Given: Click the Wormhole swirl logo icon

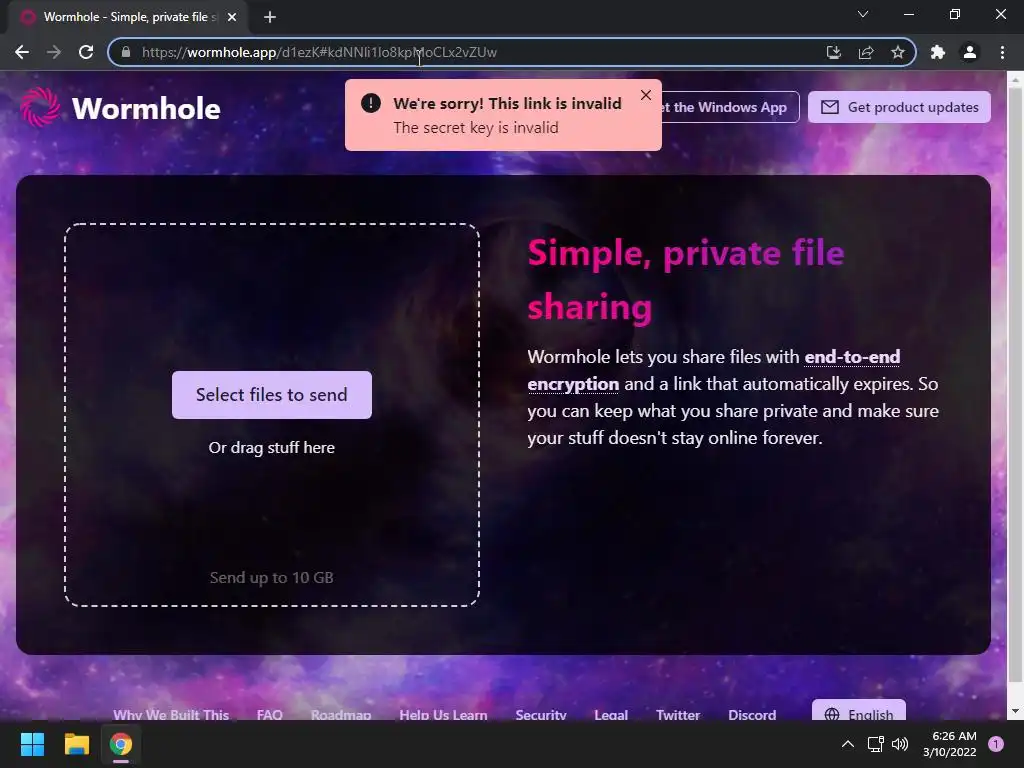Looking at the screenshot, I should click(40, 107).
